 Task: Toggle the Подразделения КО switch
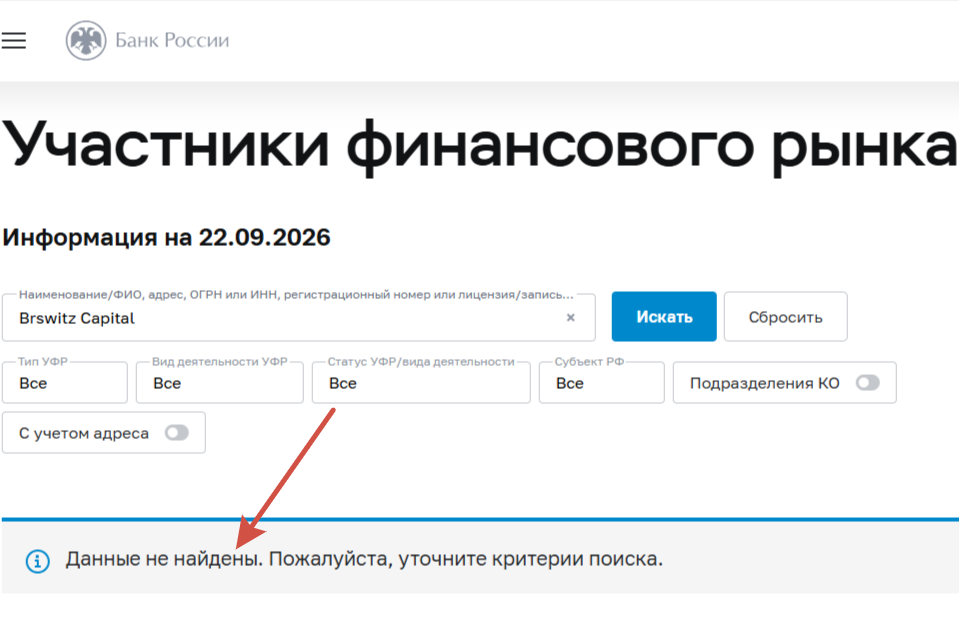tap(867, 383)
